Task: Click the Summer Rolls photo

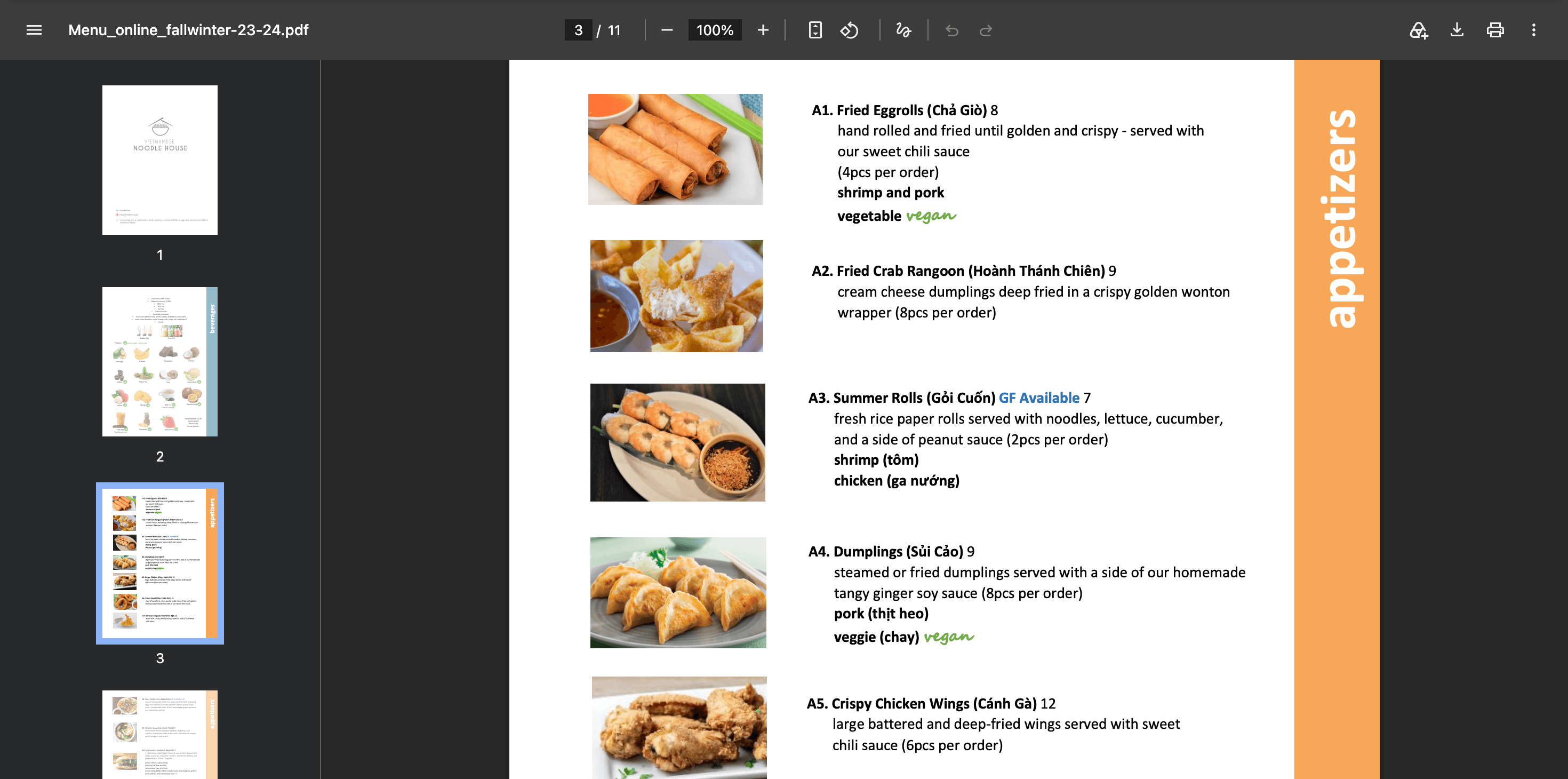Action: [677, 443]
